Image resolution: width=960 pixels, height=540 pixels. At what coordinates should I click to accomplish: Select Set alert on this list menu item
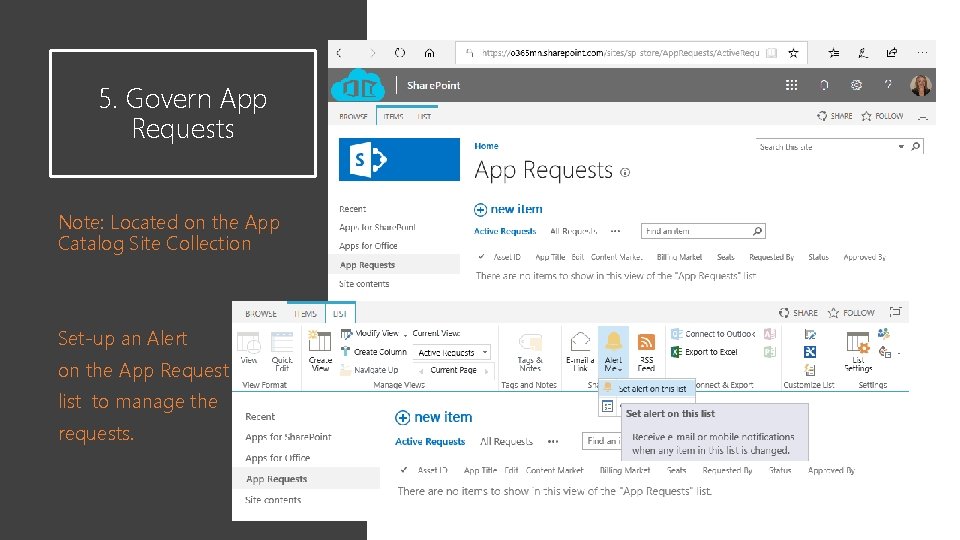(x=646, y=388)
